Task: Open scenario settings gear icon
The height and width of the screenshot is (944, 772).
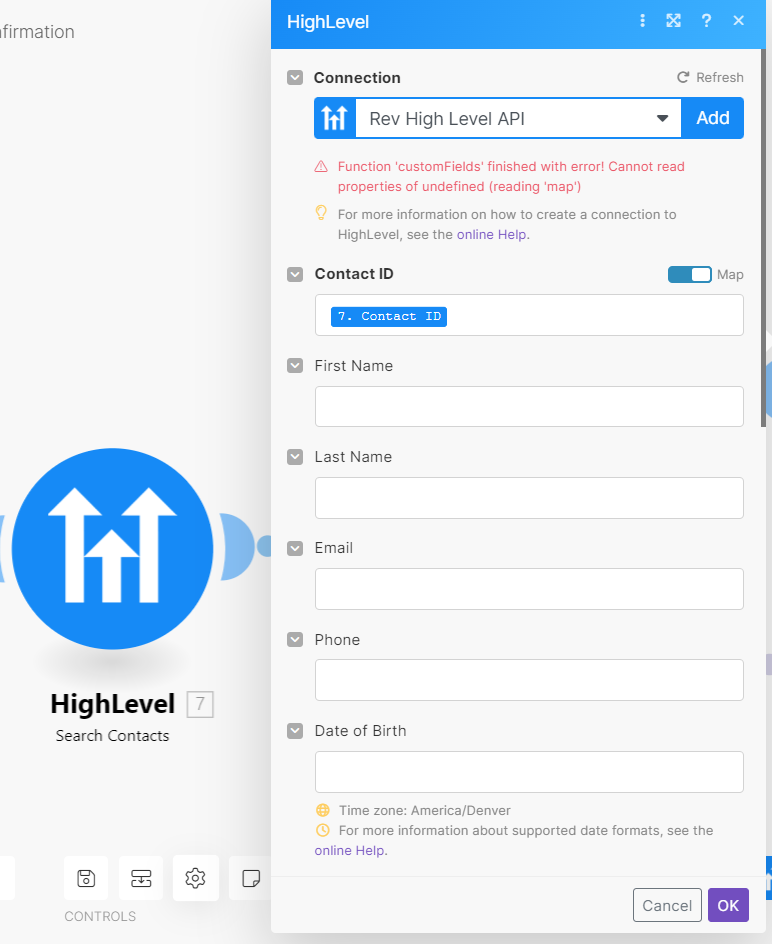Action: point(195,878)
